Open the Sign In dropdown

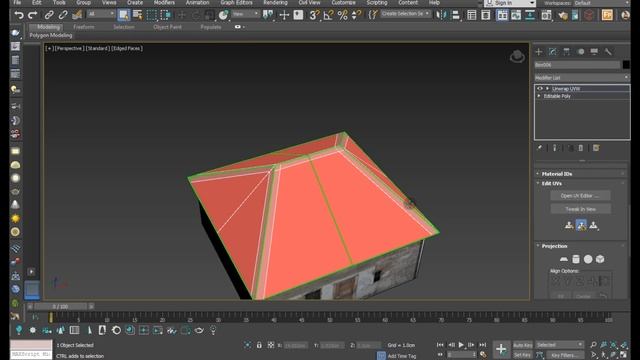[510, 3]
